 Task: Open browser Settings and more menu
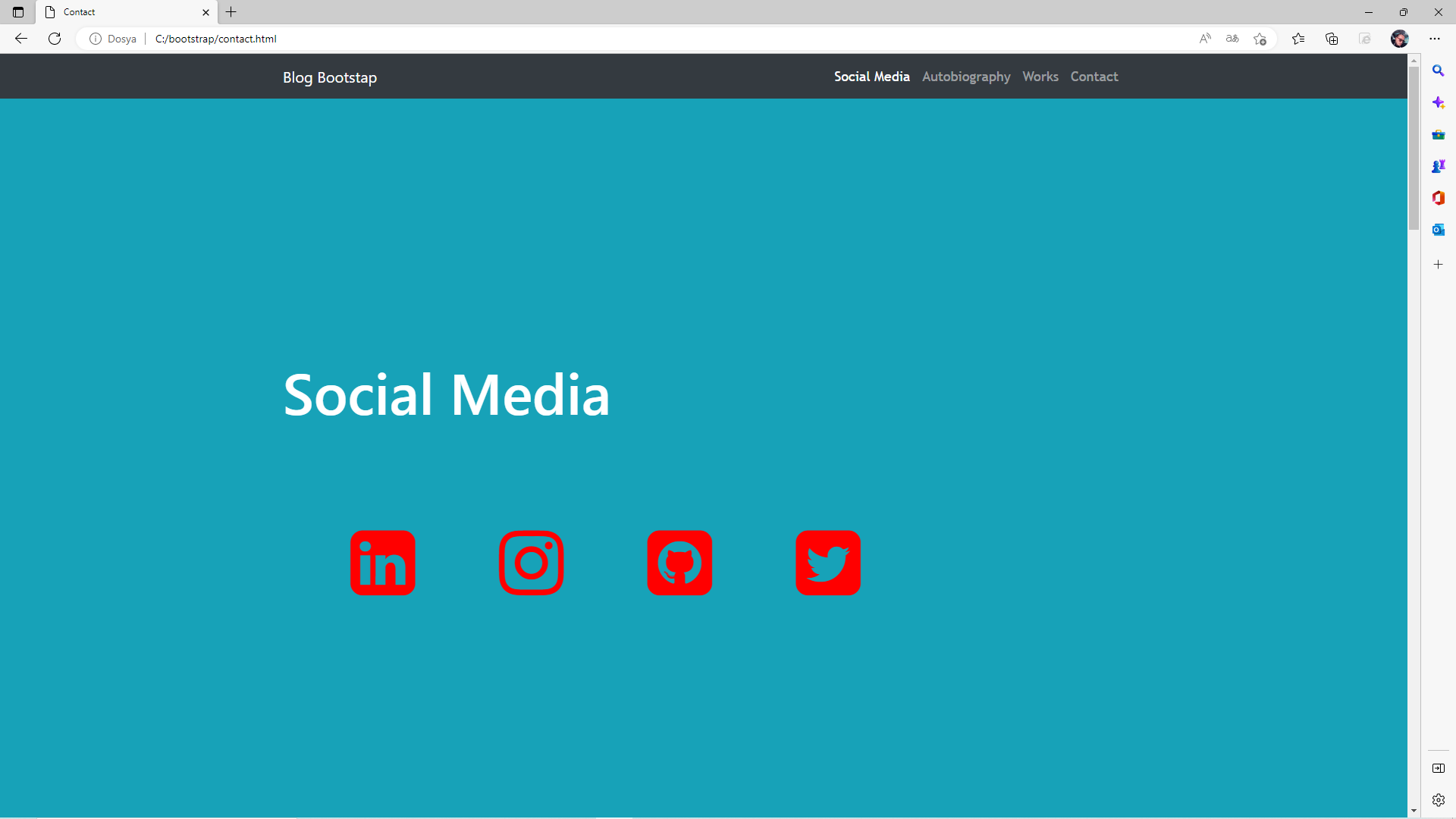coord(1434,39)
